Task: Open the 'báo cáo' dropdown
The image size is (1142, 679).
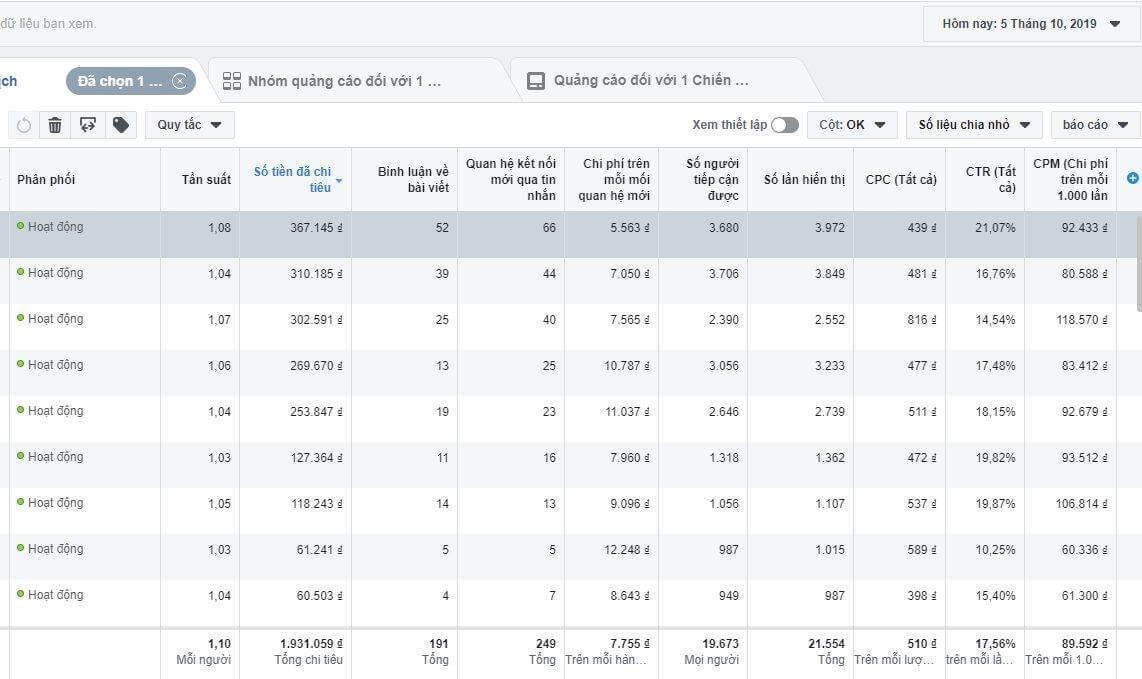Action: click(x=1095, y=125)
